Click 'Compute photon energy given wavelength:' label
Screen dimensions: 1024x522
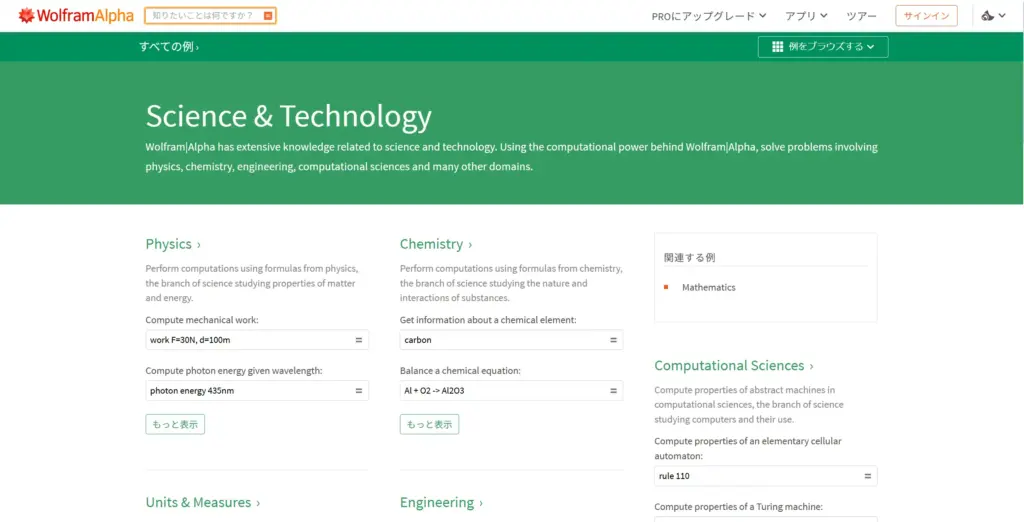234,370
